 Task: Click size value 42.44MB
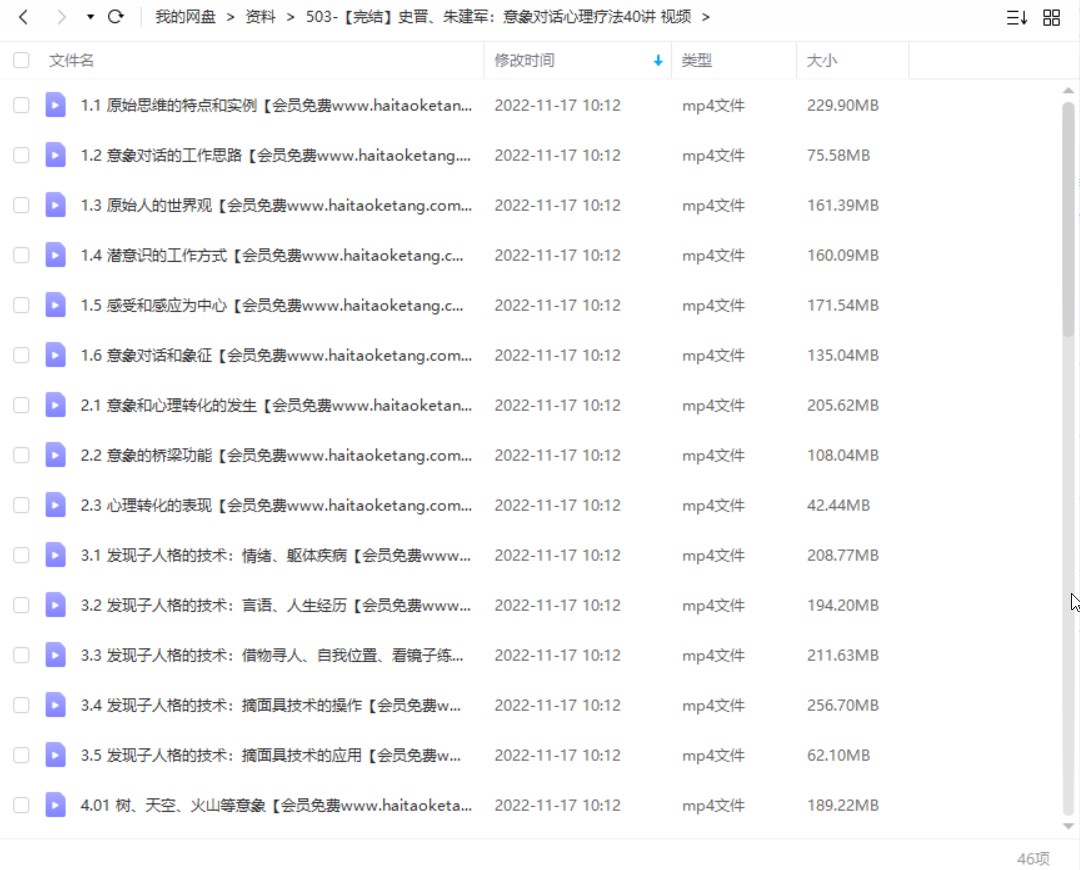[838, 506]
